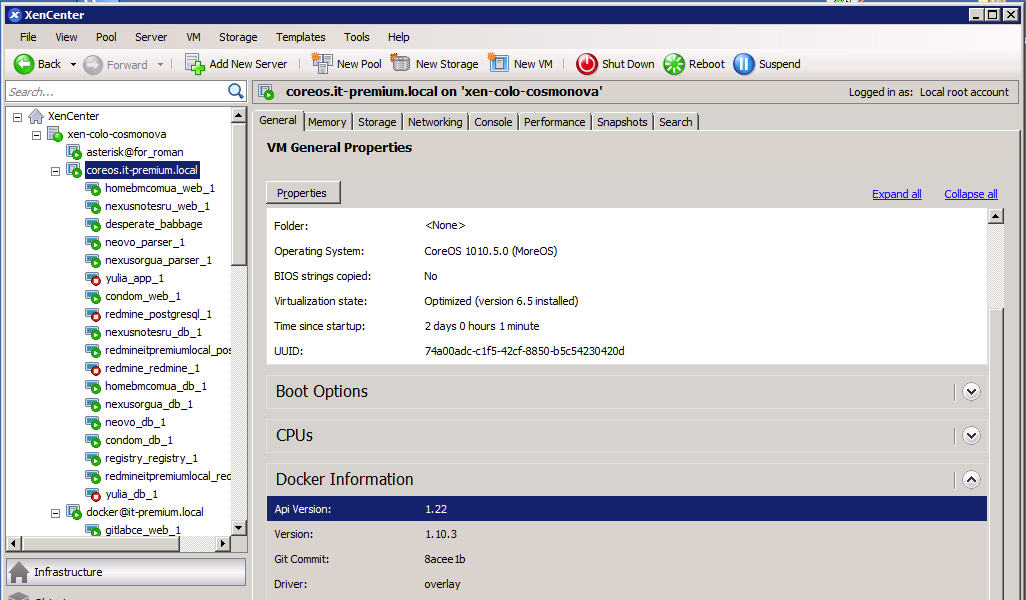The width and height of the screenshot is (1026, 600).
Task: Expand the Boot Options section
Action: point(971,392)
